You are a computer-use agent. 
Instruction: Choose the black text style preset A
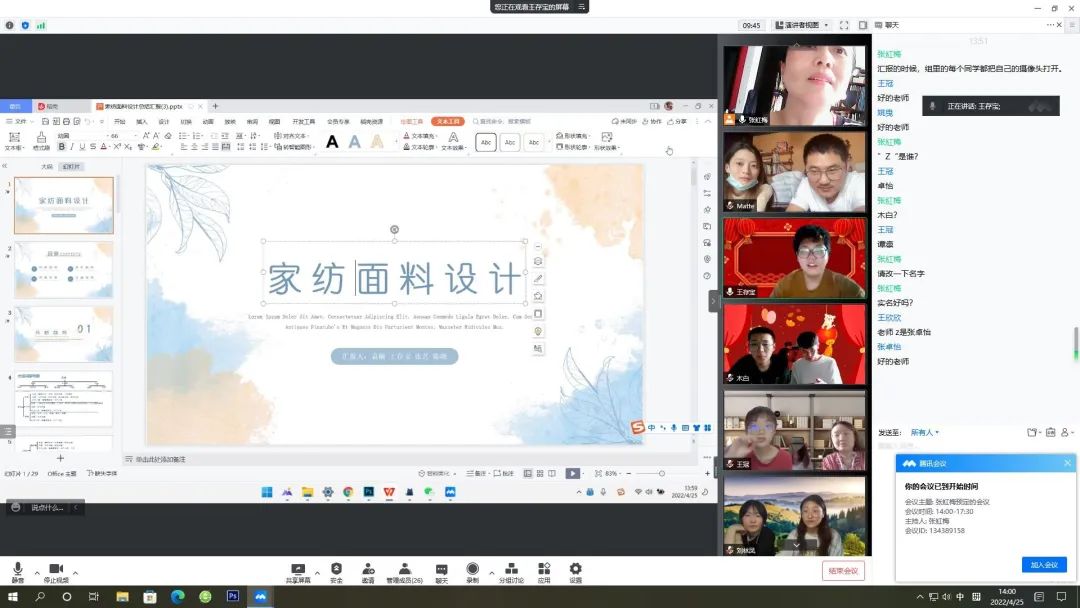[x=332, y=142]
